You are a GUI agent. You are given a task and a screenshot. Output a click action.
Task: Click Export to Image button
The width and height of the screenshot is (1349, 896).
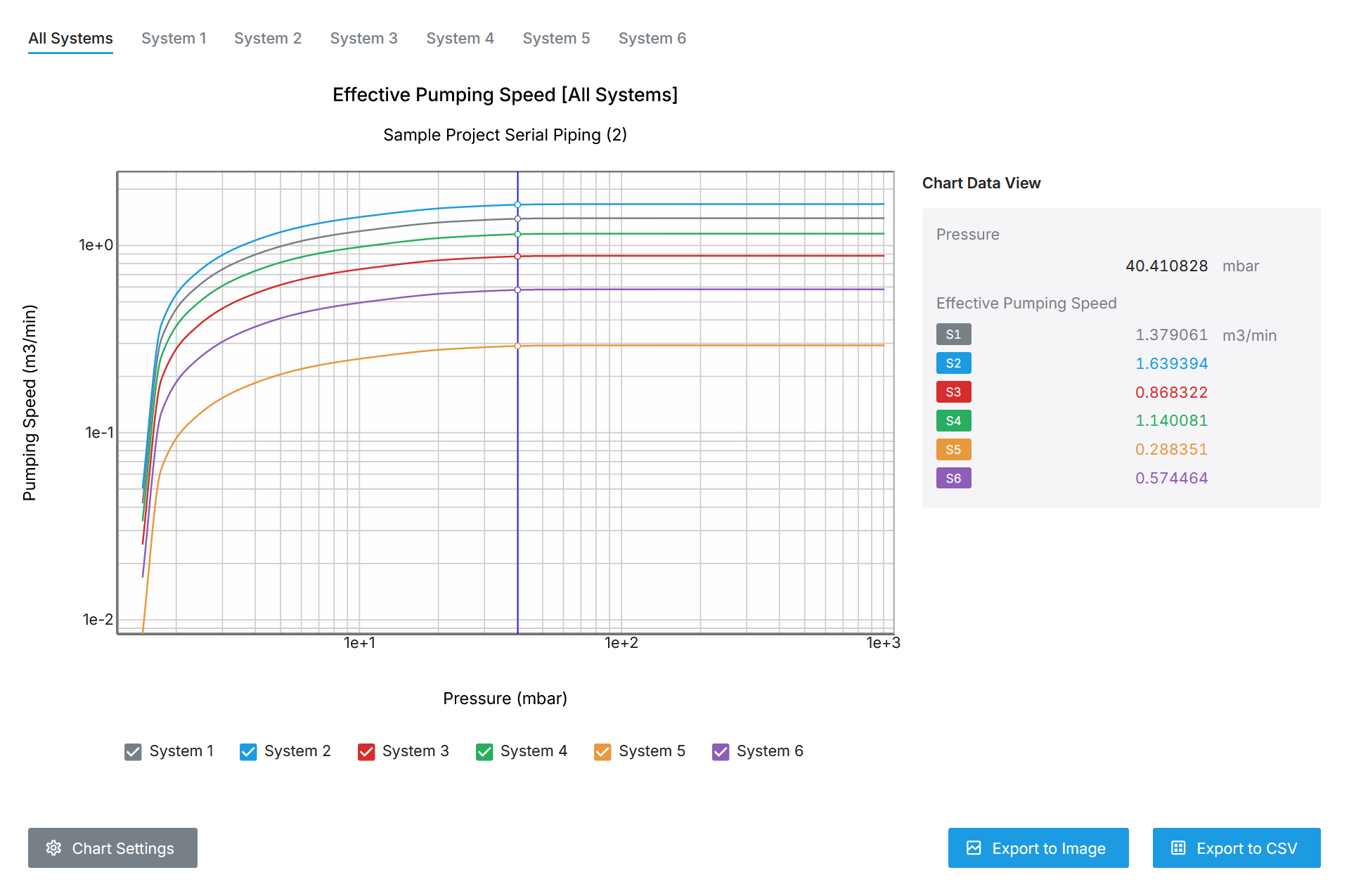click(x=1038, y=848)
